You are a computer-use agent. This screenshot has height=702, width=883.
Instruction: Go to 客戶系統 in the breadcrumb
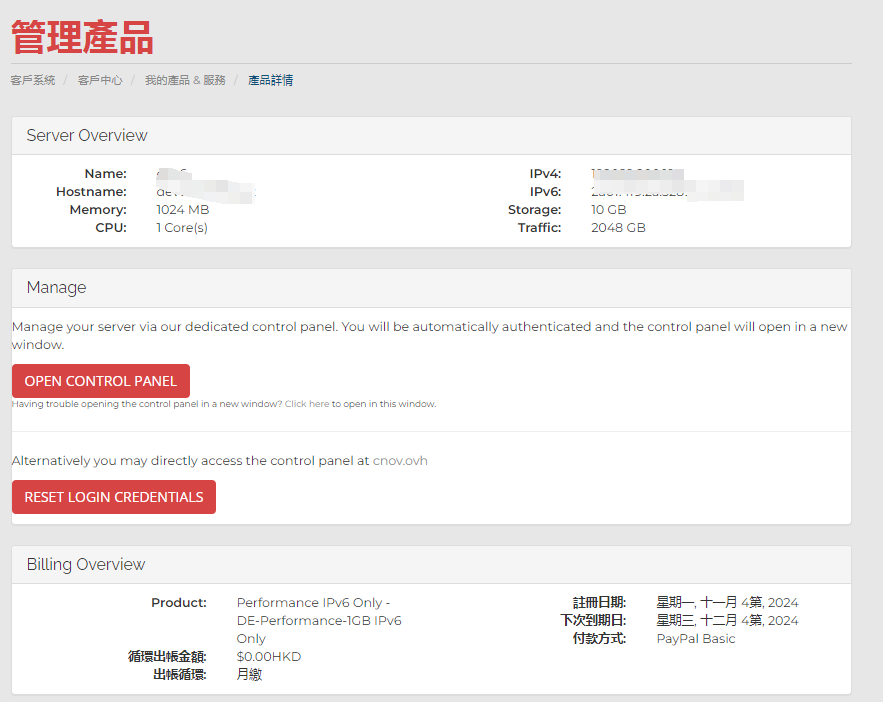[x=33, y=80]
